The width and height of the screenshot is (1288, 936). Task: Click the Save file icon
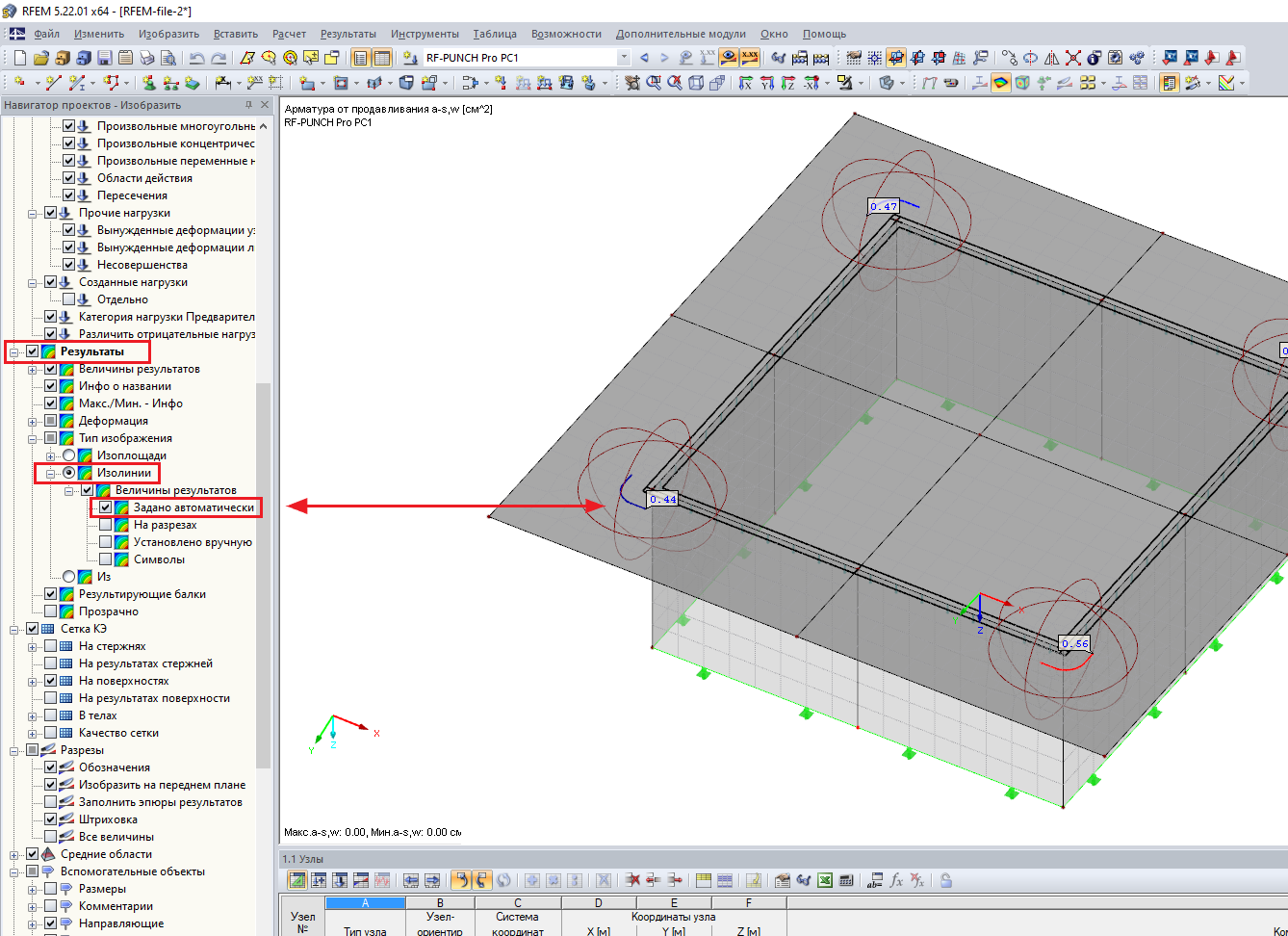pos(104,58)
